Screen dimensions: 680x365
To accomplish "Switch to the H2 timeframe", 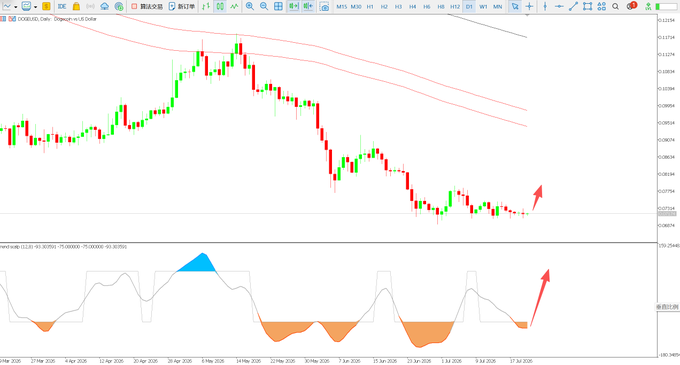I will click(x=384, y=7).
